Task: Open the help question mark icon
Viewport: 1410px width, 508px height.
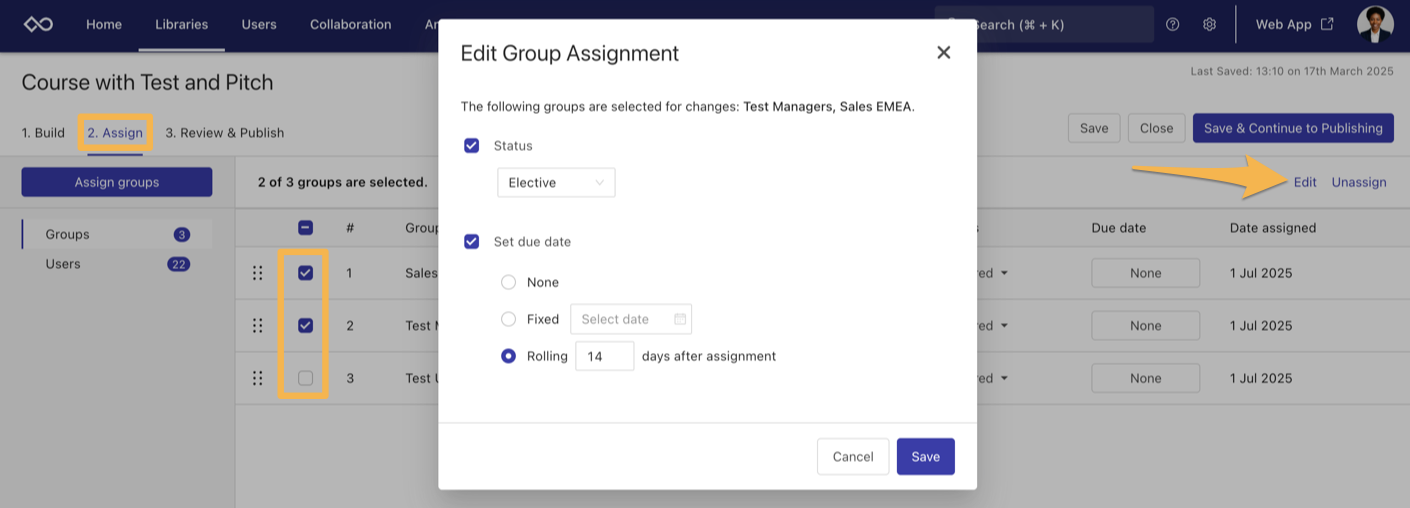Action: tap(1173, 24)
